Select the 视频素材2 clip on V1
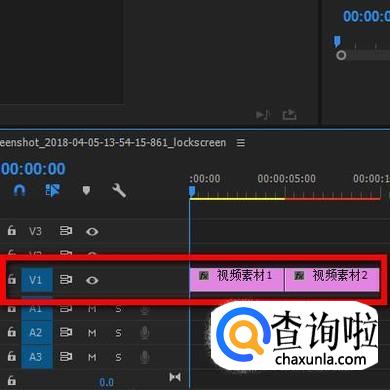The image size is (390, 390). [x=332, y=280]
